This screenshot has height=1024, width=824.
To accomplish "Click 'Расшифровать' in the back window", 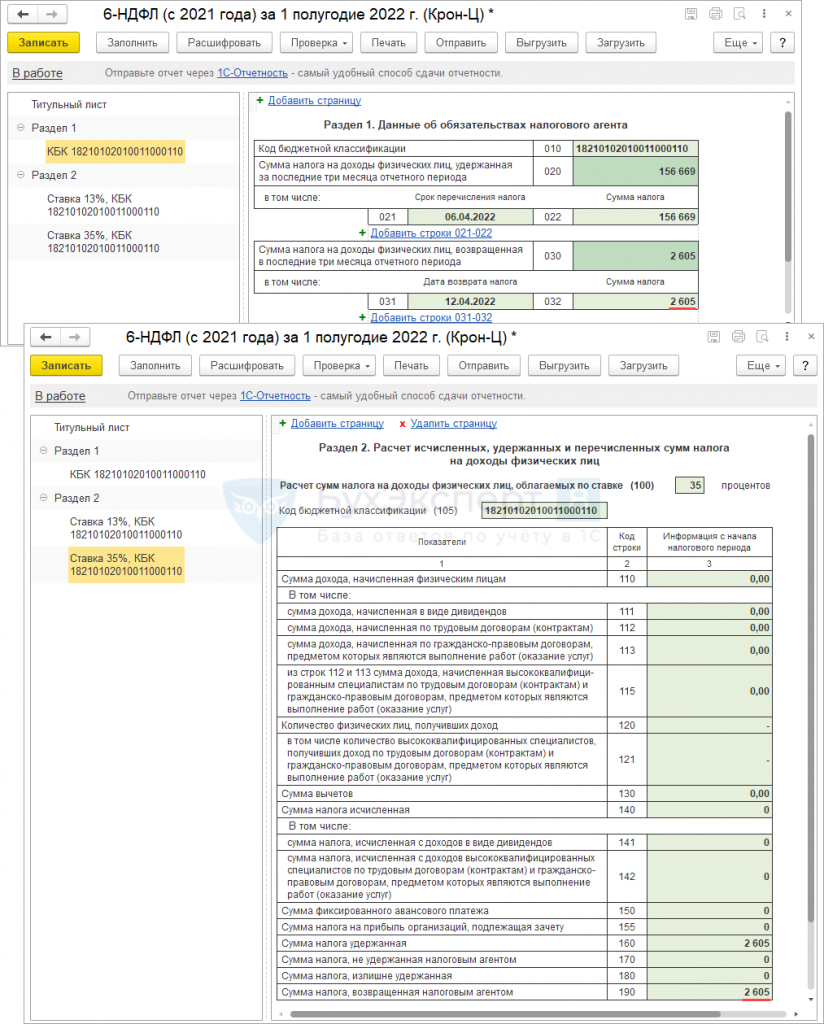I will (x=224, y=42).
